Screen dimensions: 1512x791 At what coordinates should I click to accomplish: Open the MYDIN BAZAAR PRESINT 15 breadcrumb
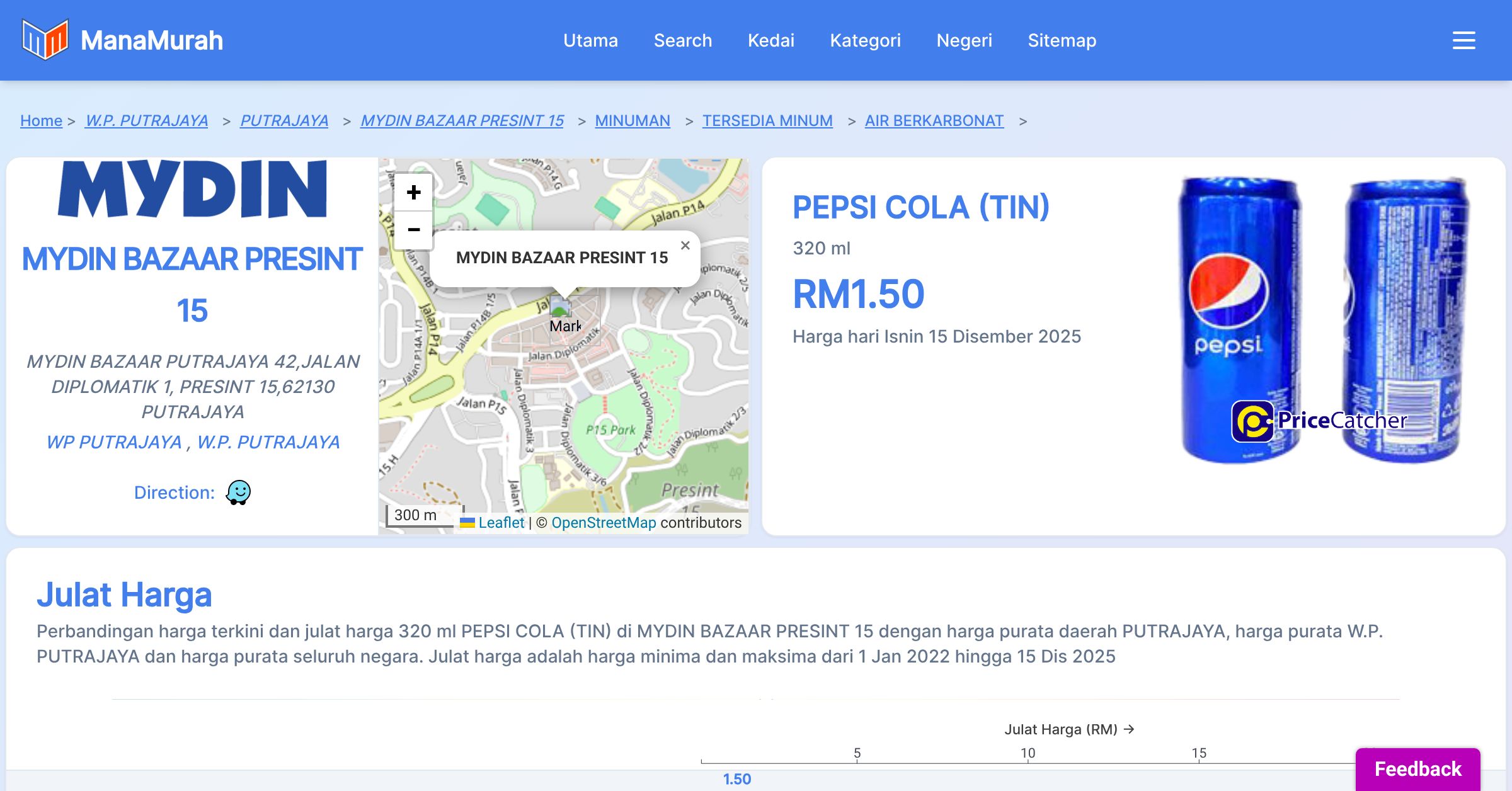462,120
